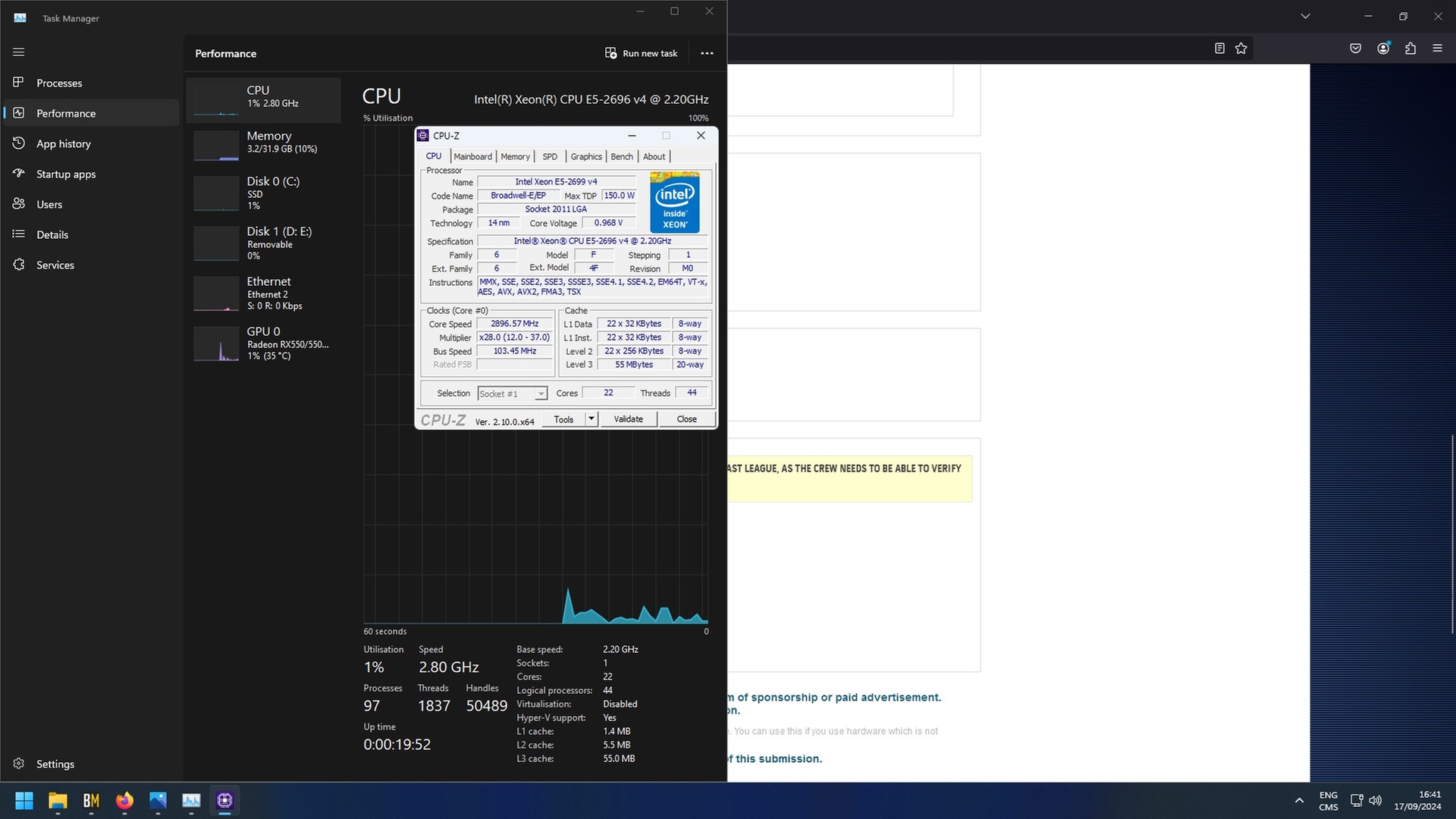
Task: Select the Performance page icon
Action: point(19,113)
